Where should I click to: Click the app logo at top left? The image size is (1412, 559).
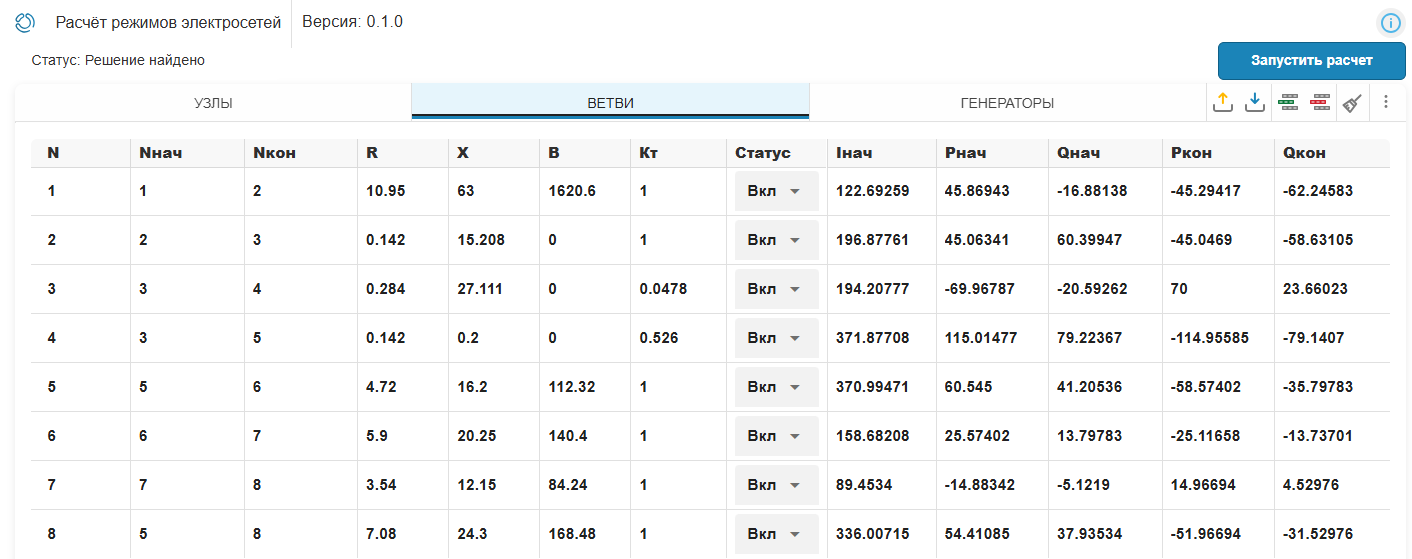click(25, 22)
